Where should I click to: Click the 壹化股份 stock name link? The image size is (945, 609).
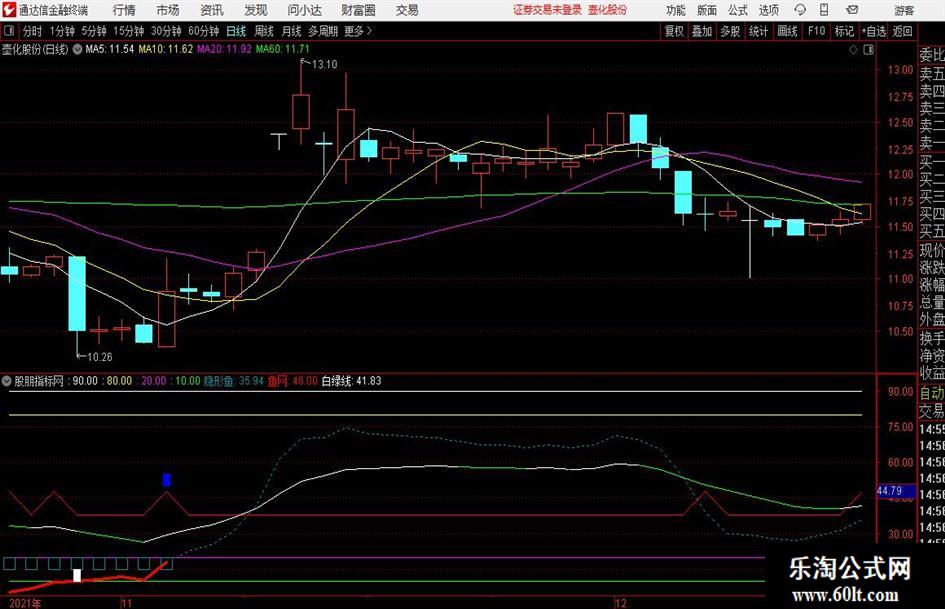pyautogui.click(x=608, y=10)
